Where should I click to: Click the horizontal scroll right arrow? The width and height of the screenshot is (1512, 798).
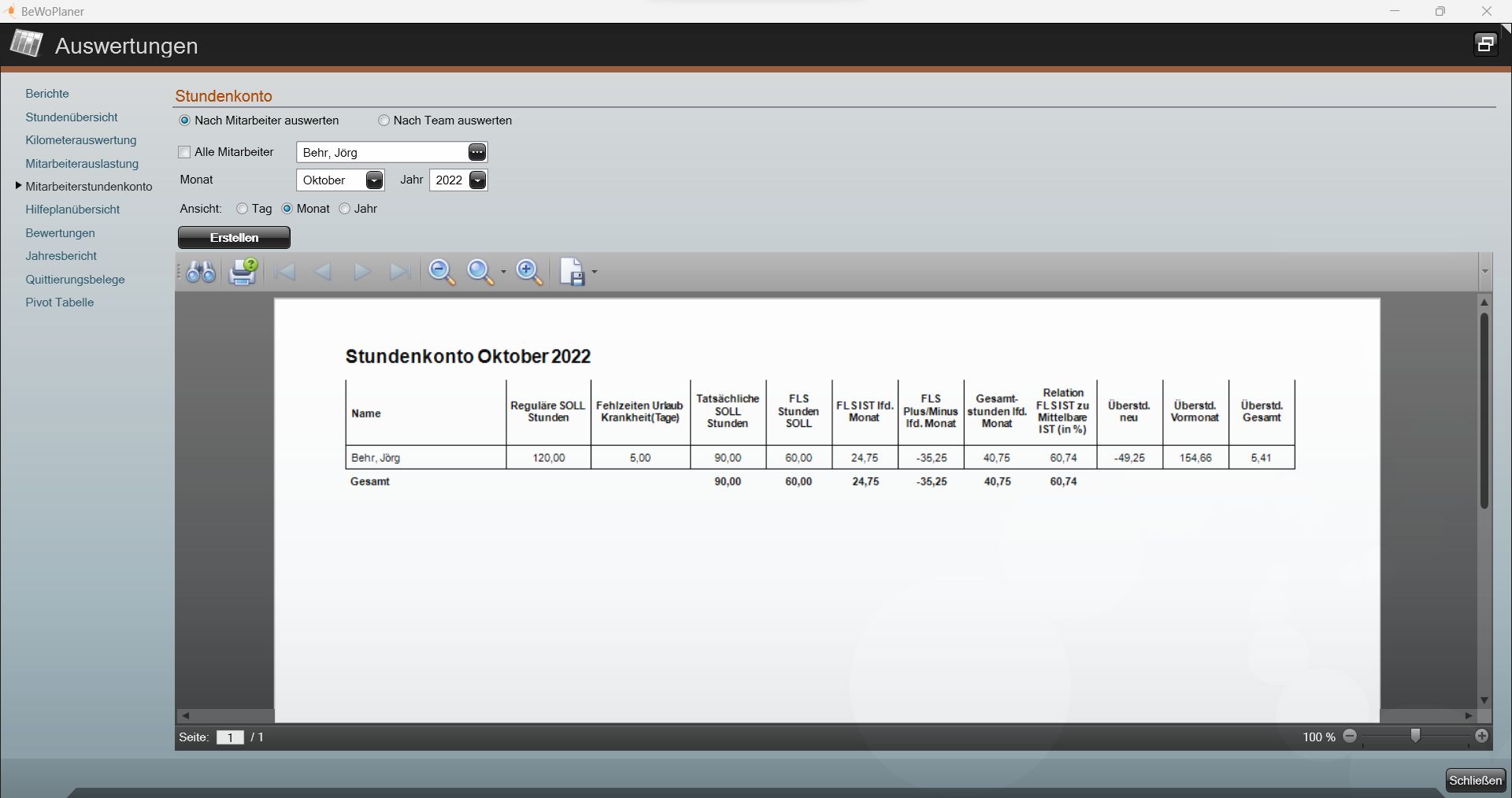pos(1468,716)
